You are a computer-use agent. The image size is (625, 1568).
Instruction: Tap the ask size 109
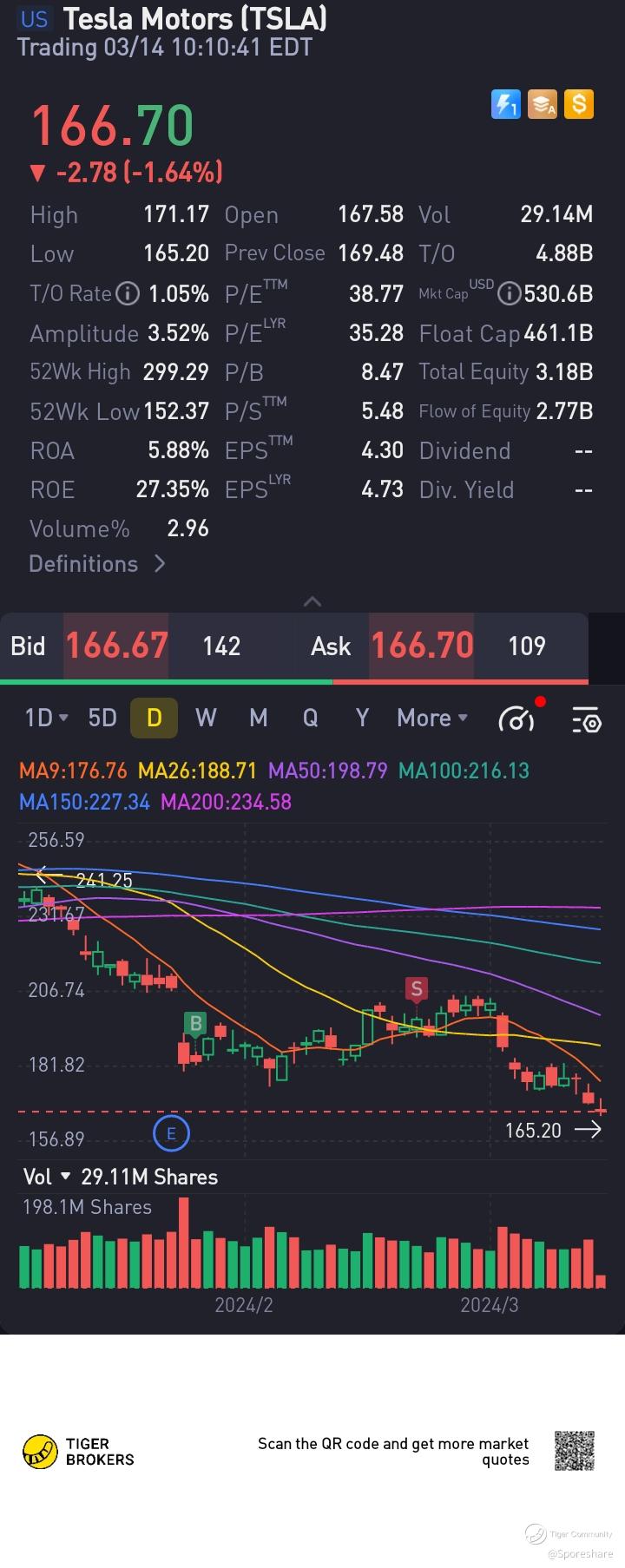(527, 646)
